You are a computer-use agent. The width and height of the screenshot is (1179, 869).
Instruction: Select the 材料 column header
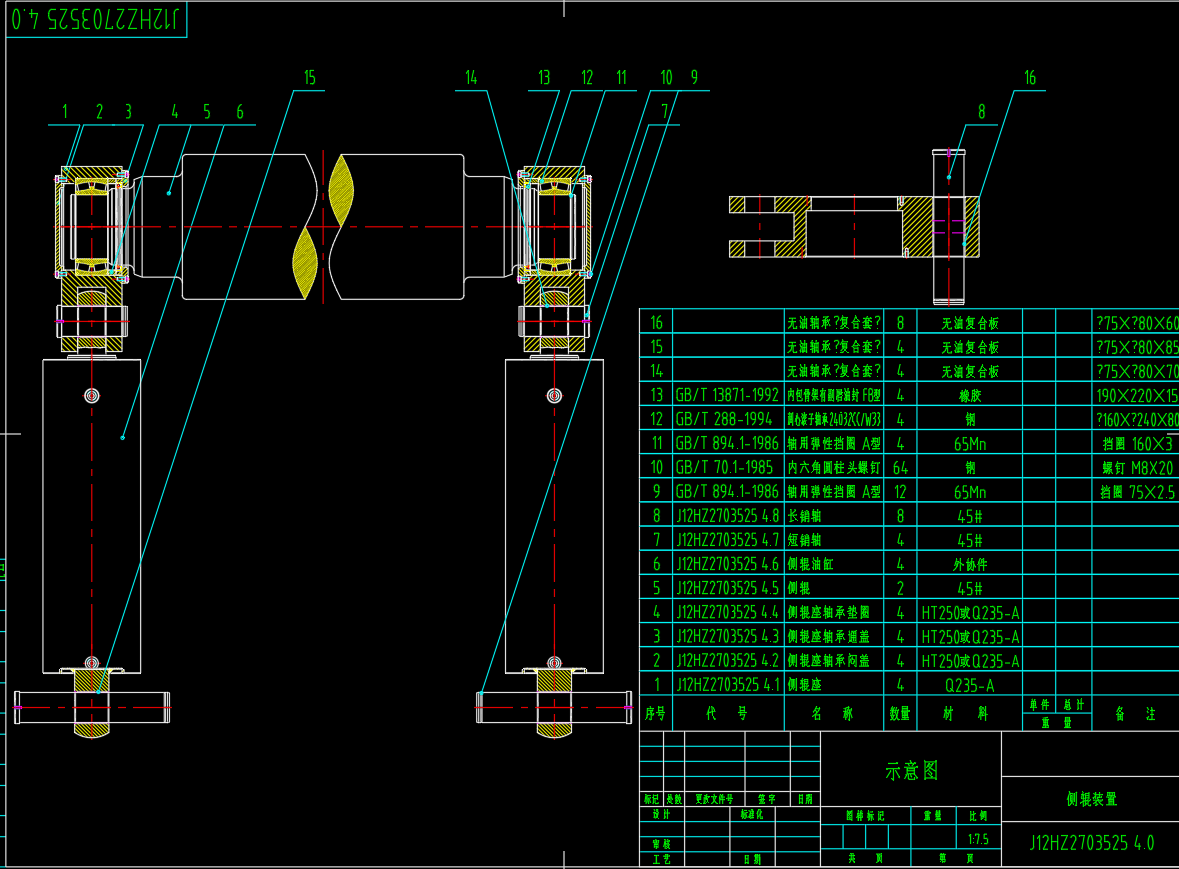coord(970,714)
